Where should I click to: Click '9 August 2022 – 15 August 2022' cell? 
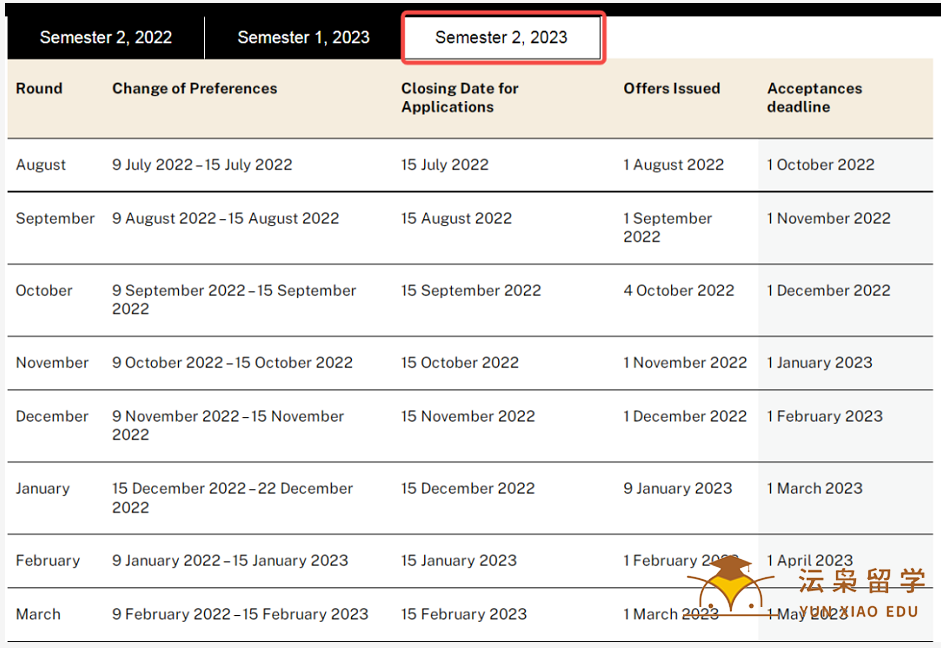coord(226,218)
